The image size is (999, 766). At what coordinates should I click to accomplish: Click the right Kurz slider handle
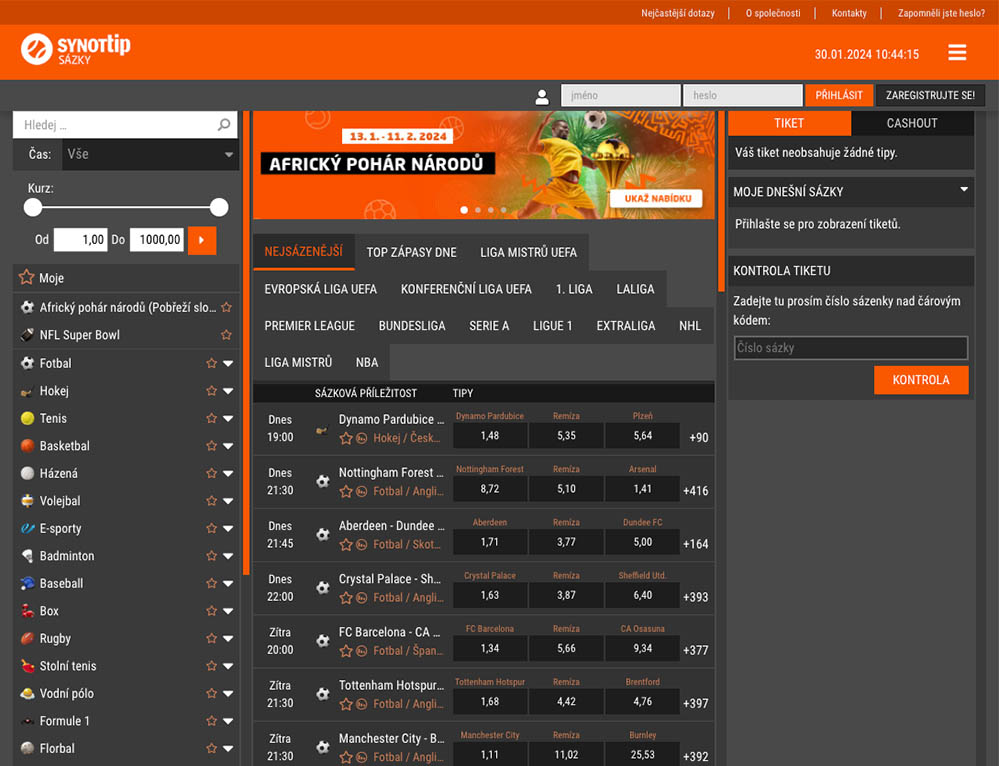(x=219, y=207)
